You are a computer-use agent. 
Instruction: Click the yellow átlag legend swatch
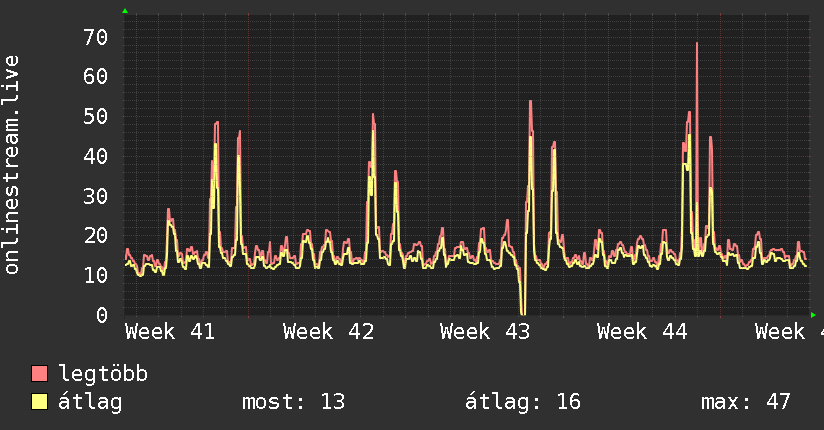coord(39,402)
